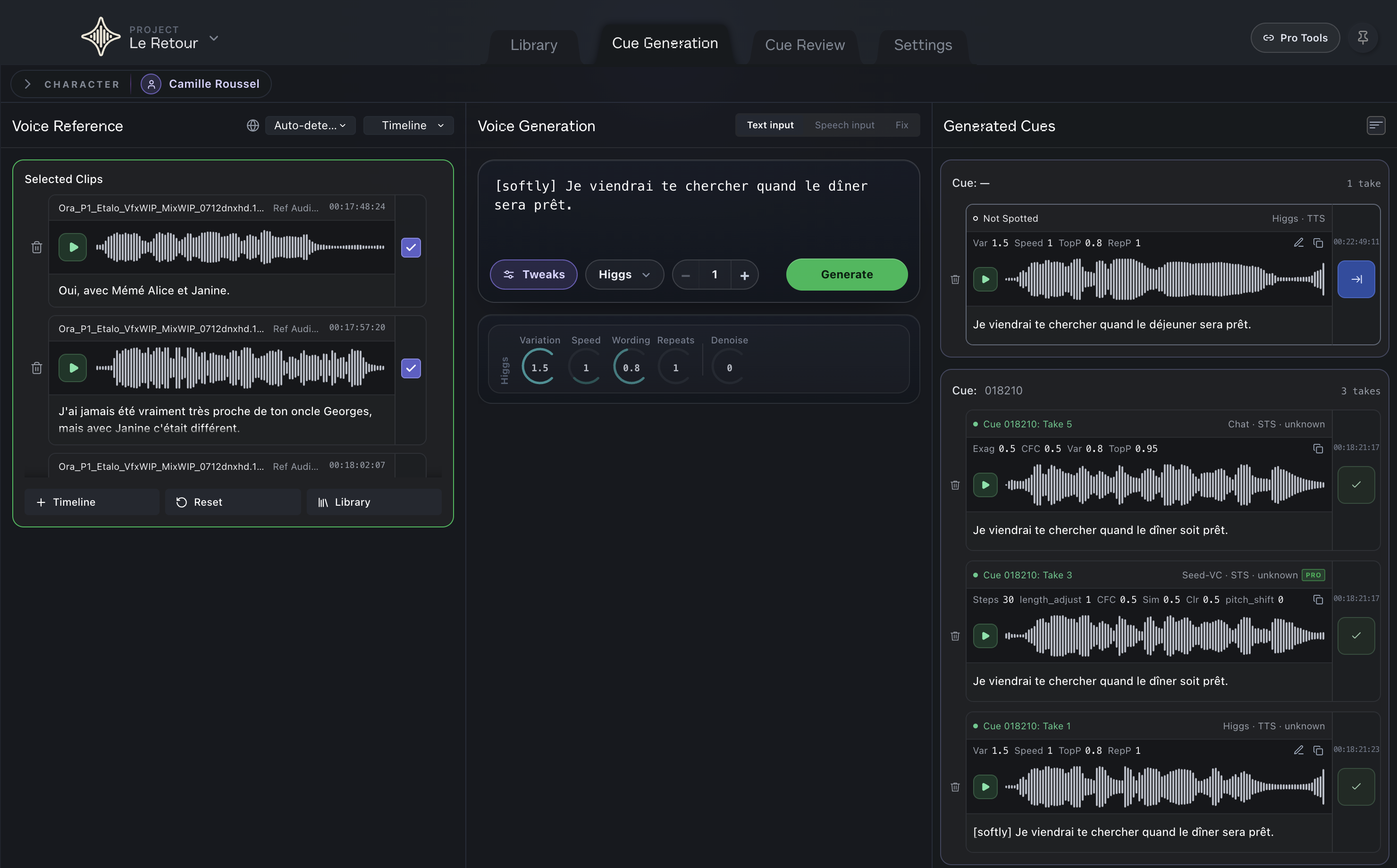Toggle the Tweaks panel button
Screen dimensions: 1397x868
click(x=533, y=275)
